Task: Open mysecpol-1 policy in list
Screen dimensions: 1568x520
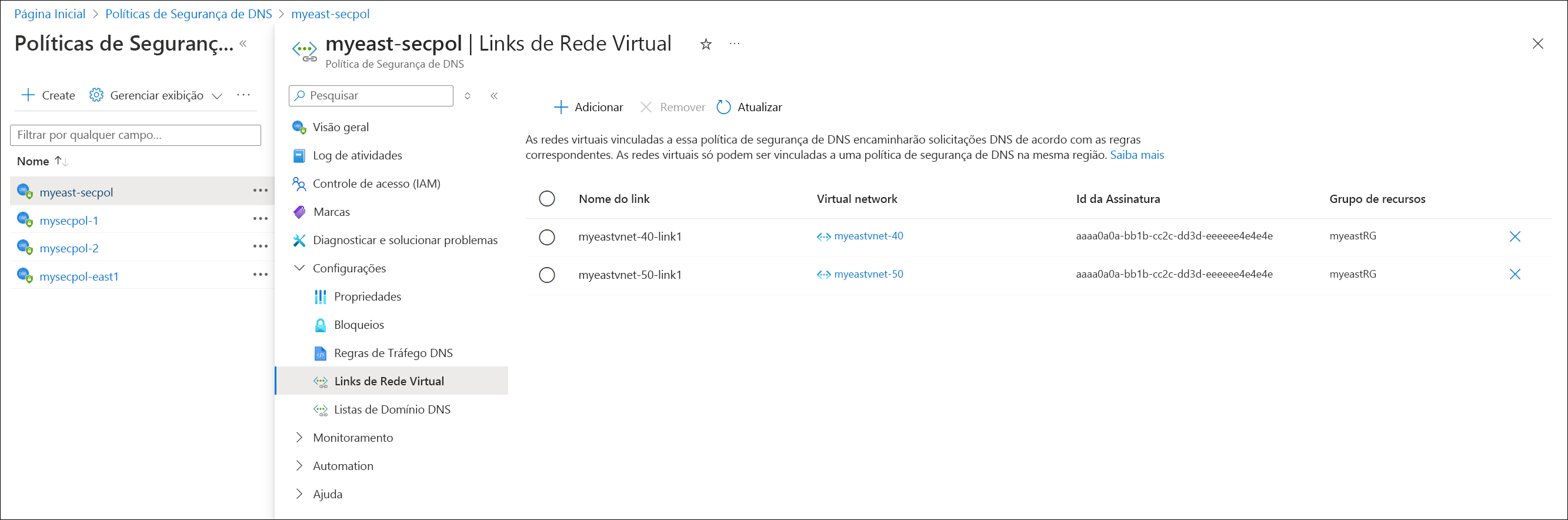Action: pyautogui.click(x=69, y=221)
